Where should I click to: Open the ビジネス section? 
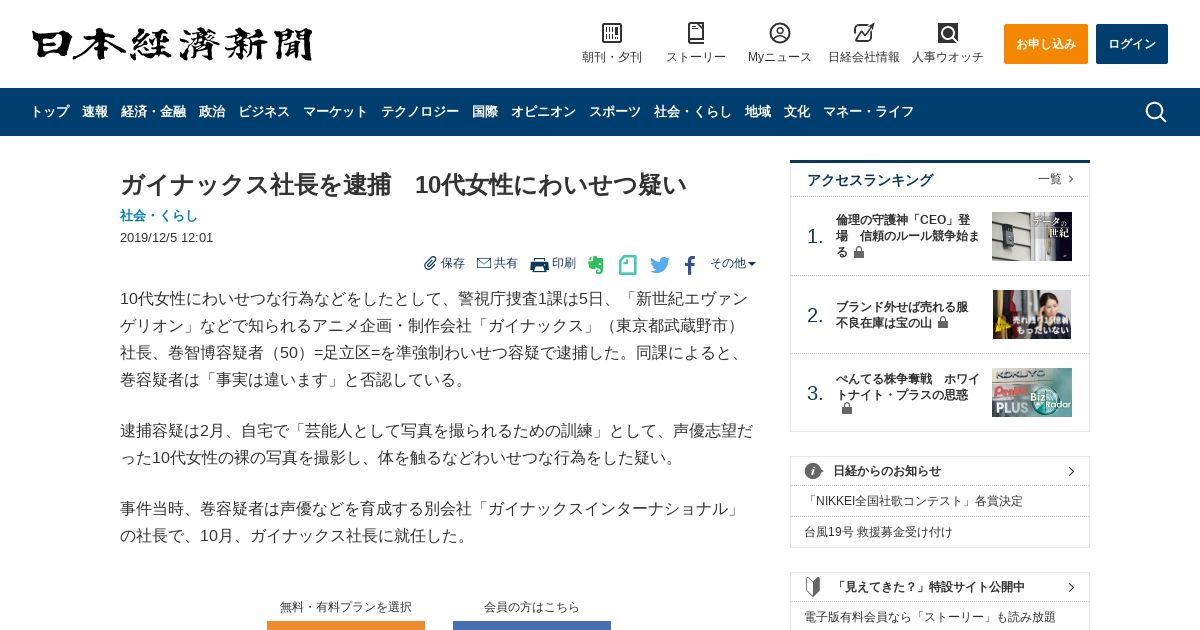pyautogui.click(x=264, y=112)
